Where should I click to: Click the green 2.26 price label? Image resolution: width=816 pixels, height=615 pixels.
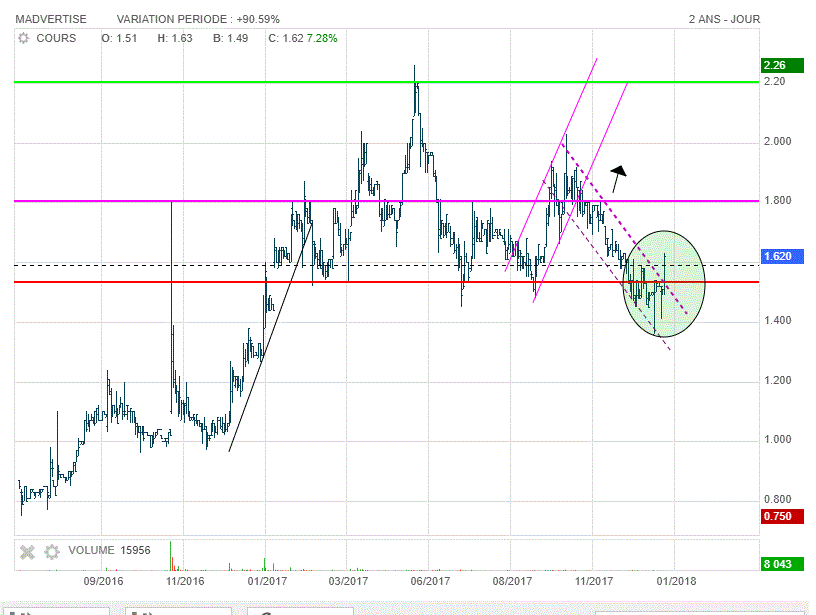click(782, 65)
